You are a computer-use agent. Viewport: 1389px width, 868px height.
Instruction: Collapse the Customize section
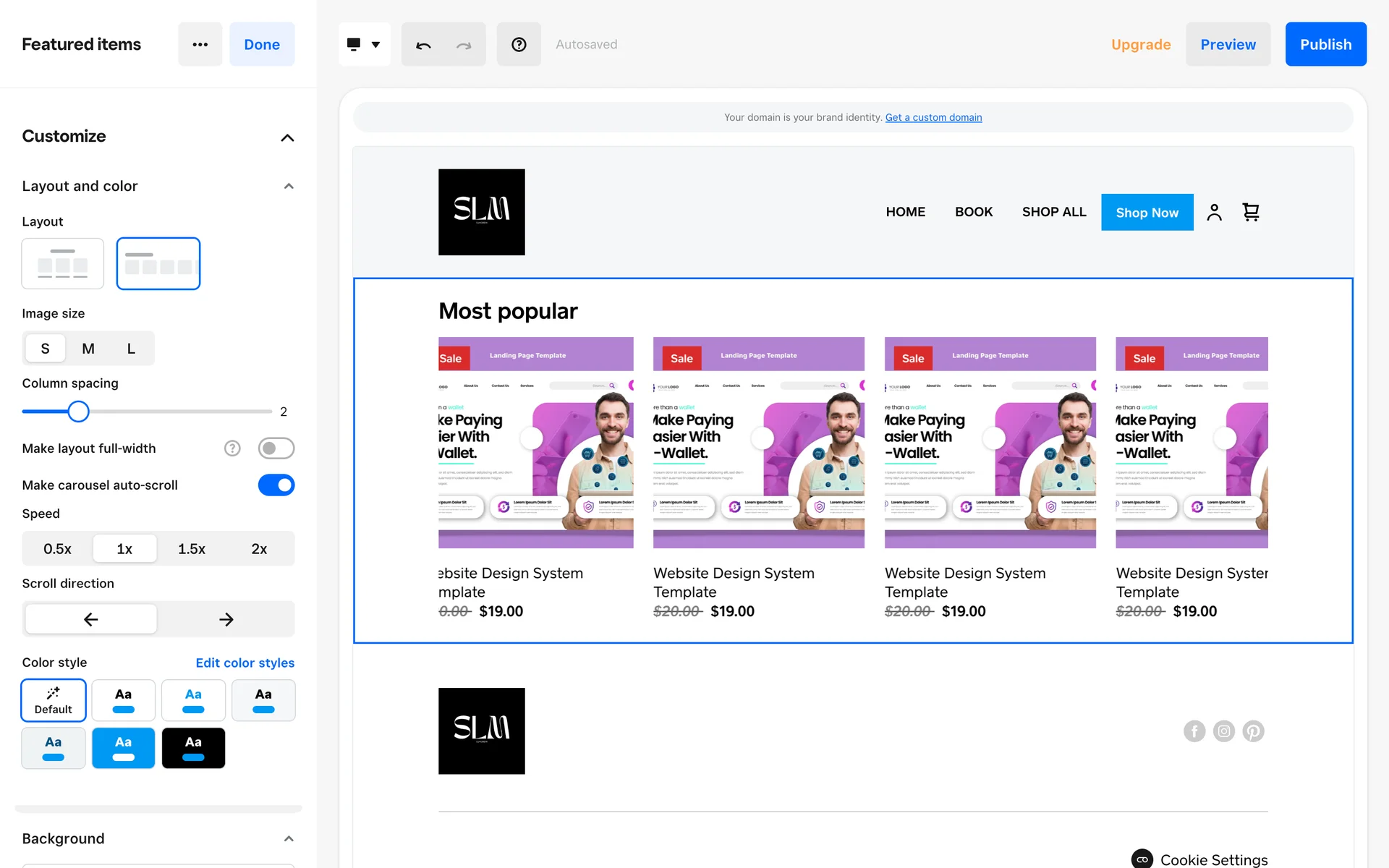pos(287,137)
